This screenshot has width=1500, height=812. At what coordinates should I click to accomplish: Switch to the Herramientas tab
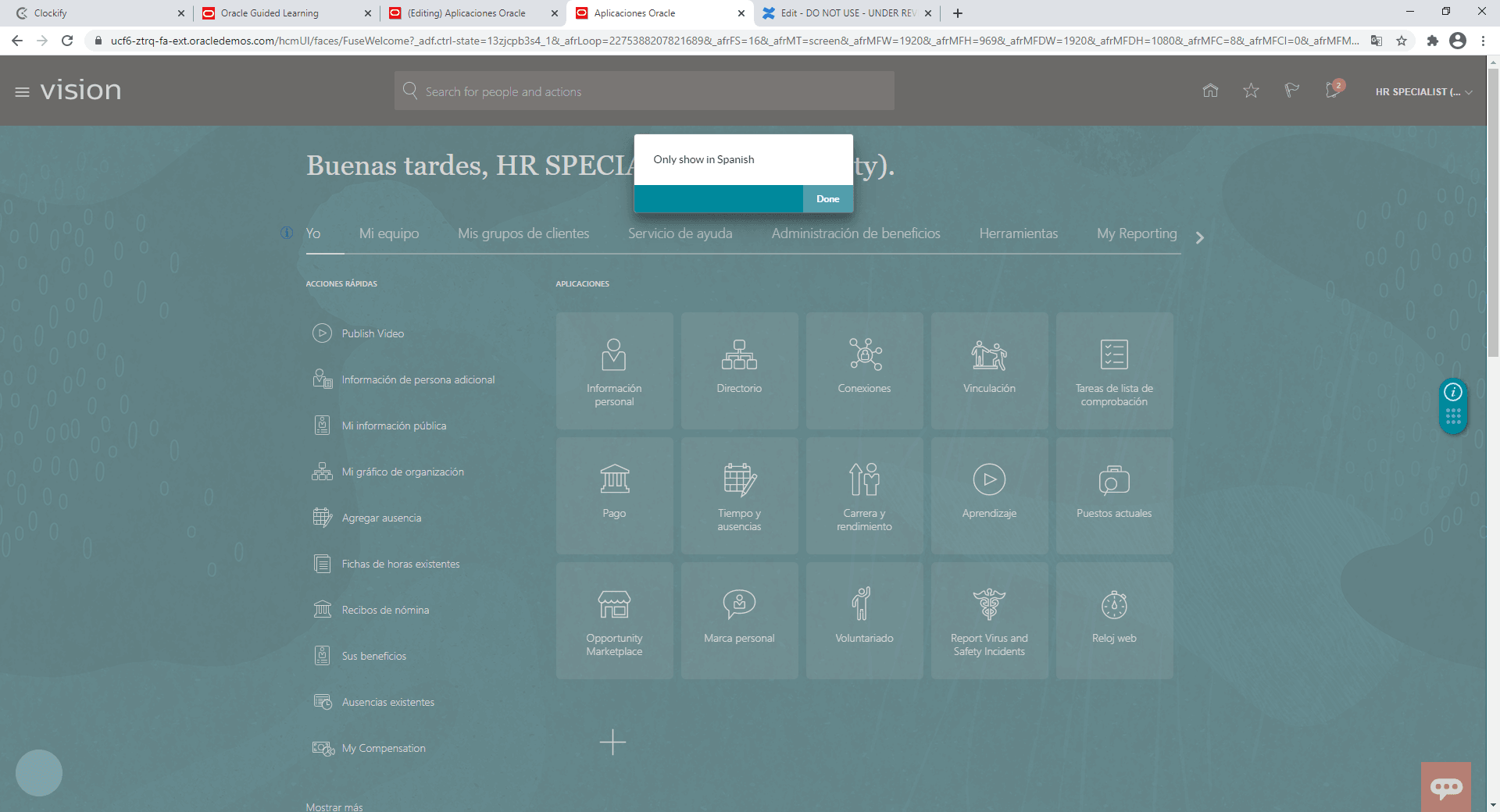coord(1019,233)
